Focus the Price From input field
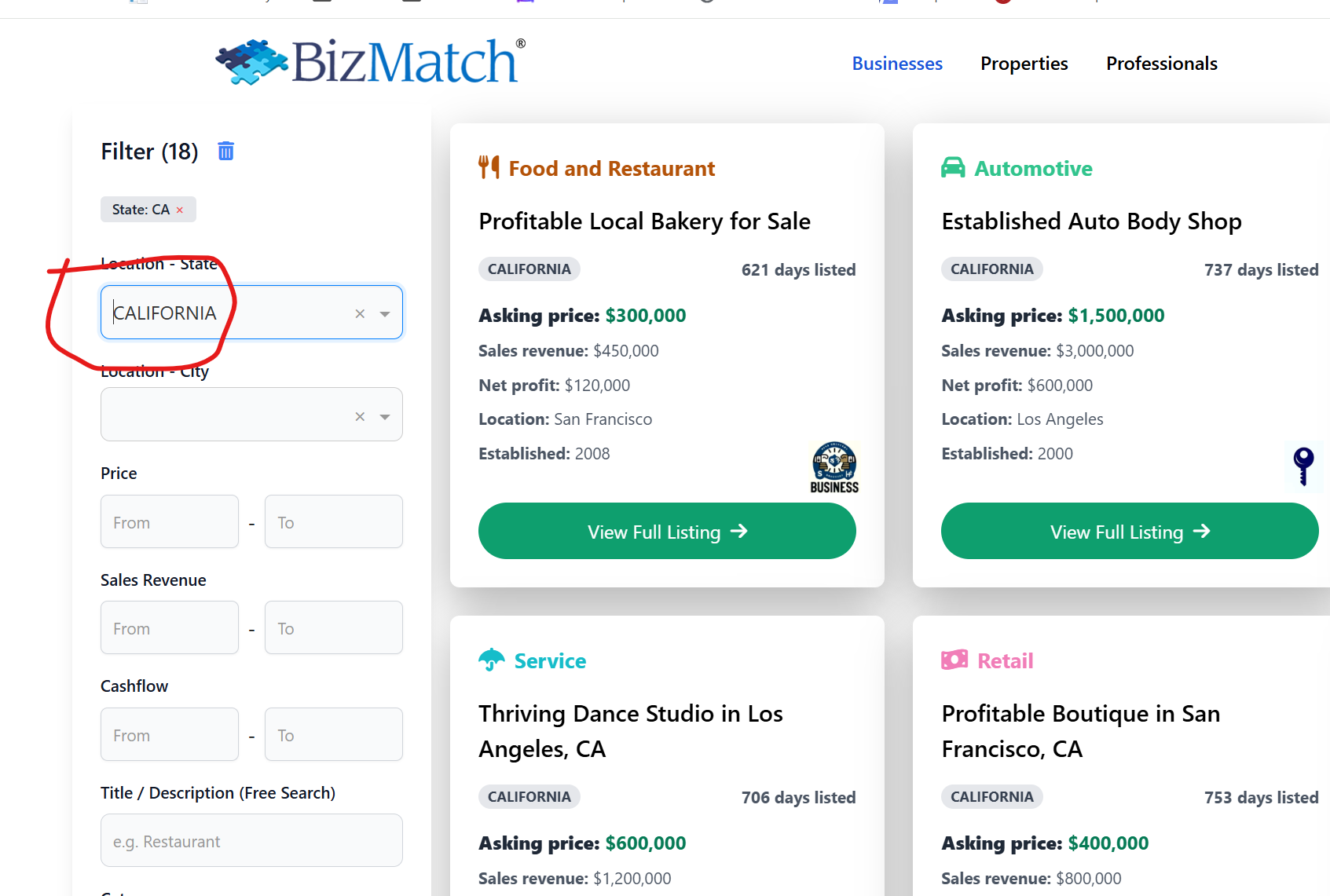 coord(170,522)
